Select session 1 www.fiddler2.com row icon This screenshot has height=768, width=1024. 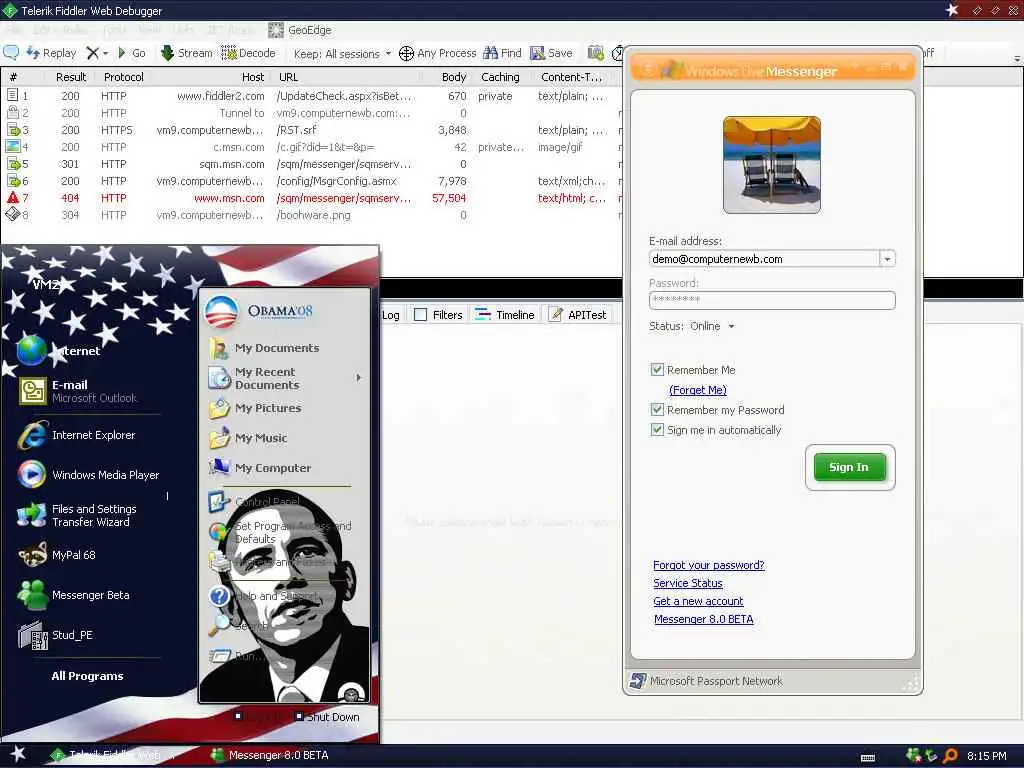[12, 95]
